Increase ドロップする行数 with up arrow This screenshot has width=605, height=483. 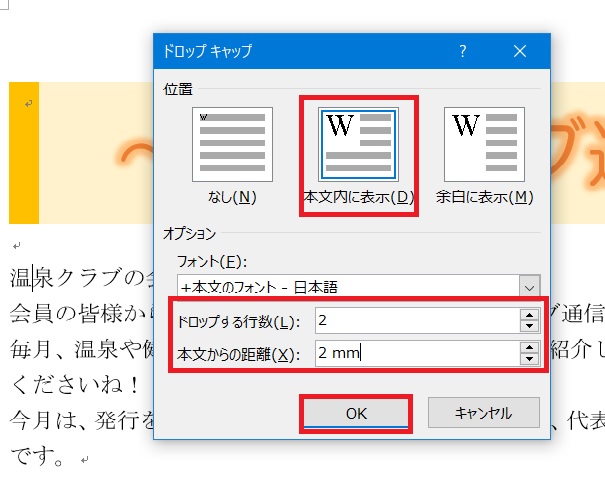[x=529, y=315]
